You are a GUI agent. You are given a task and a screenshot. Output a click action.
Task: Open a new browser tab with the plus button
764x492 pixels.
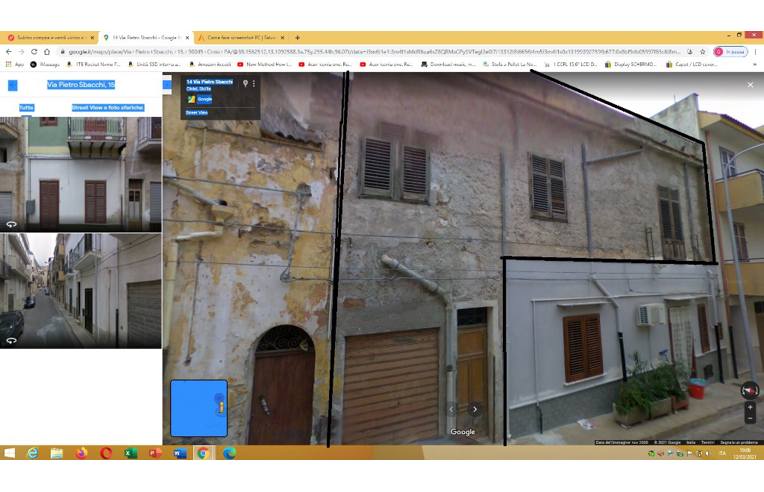297,38
